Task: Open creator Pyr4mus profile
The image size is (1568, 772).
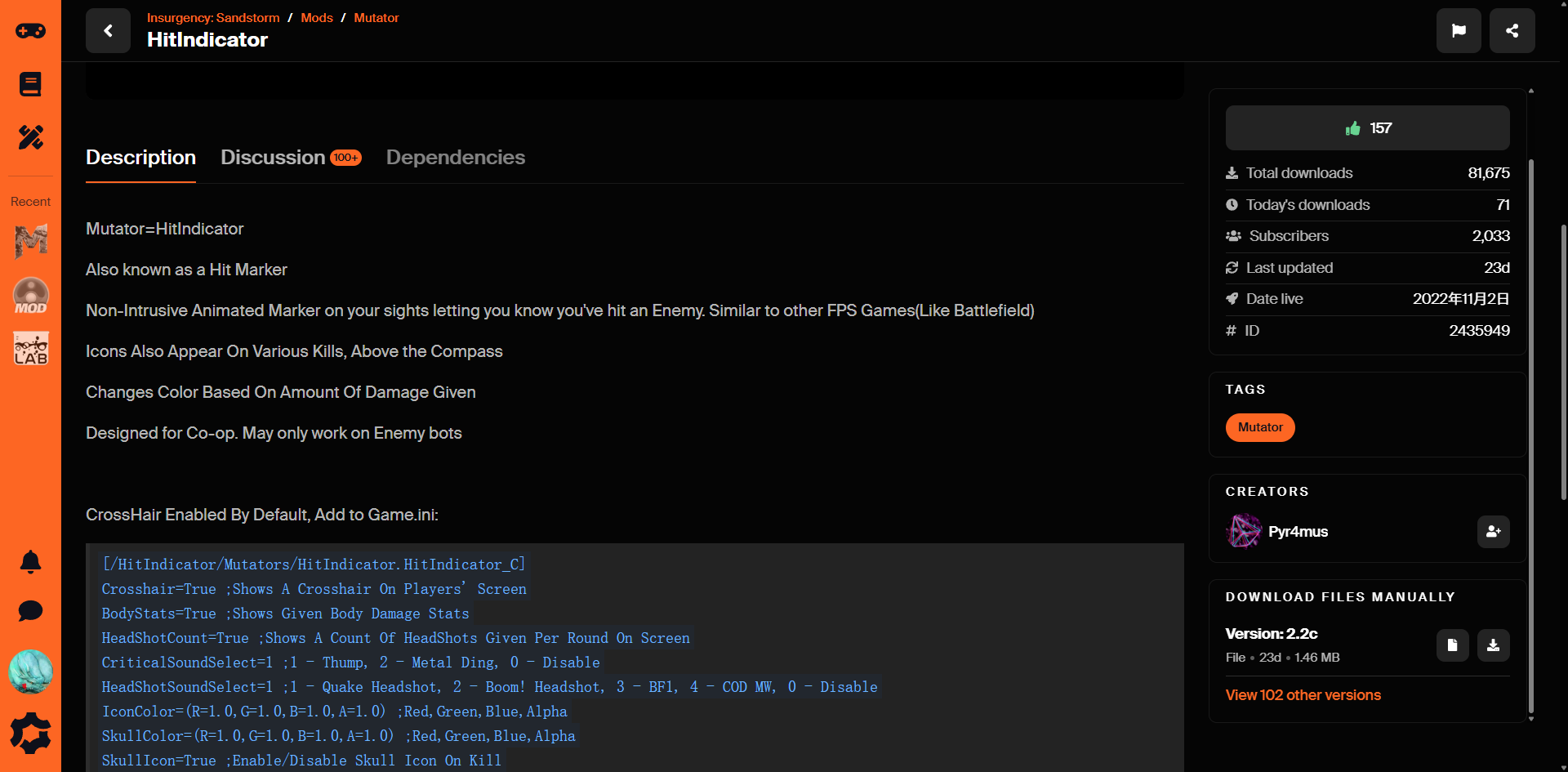Action: coord(1298,532)
